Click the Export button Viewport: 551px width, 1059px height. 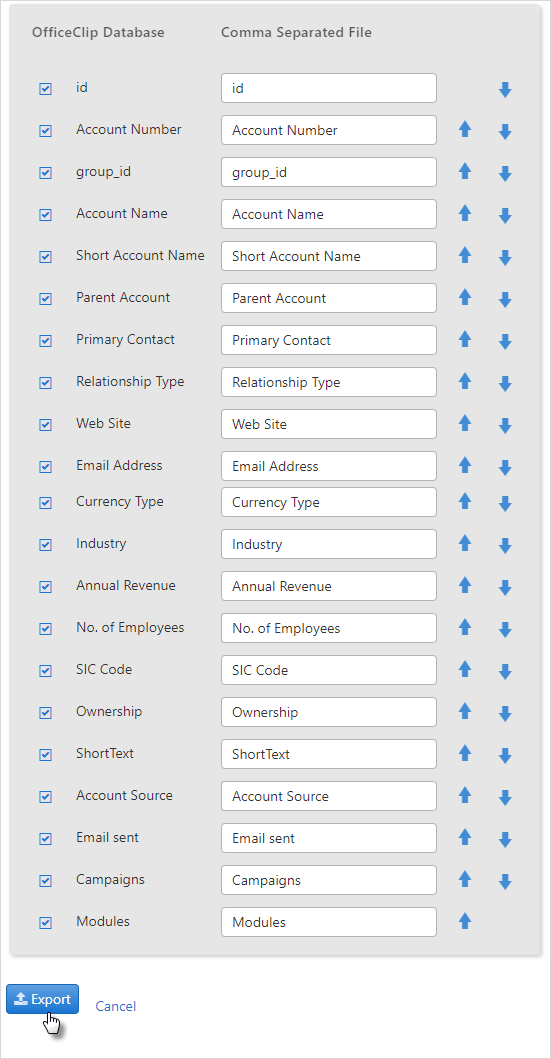coord(43,999)
